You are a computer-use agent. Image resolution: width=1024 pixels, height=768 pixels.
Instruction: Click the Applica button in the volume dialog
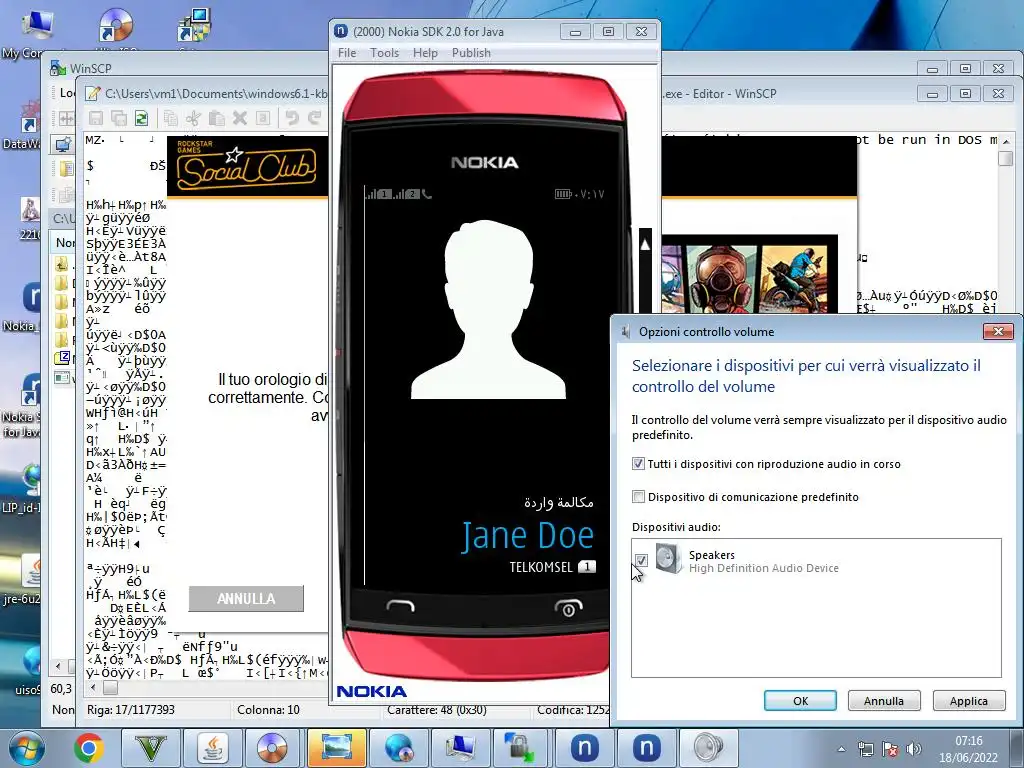[968, 701]
